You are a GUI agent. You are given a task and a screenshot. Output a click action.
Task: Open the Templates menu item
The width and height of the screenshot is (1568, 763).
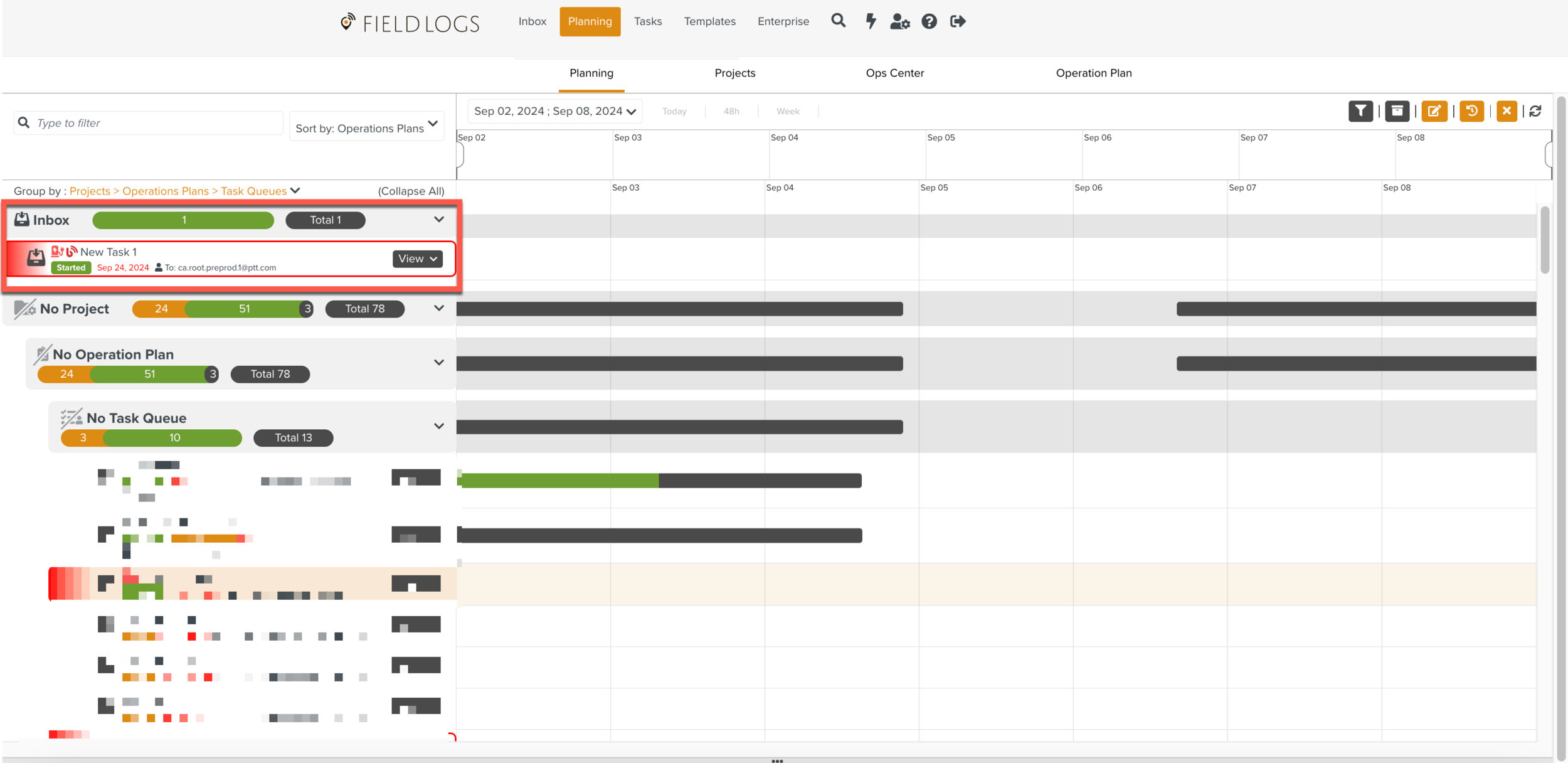709,21
